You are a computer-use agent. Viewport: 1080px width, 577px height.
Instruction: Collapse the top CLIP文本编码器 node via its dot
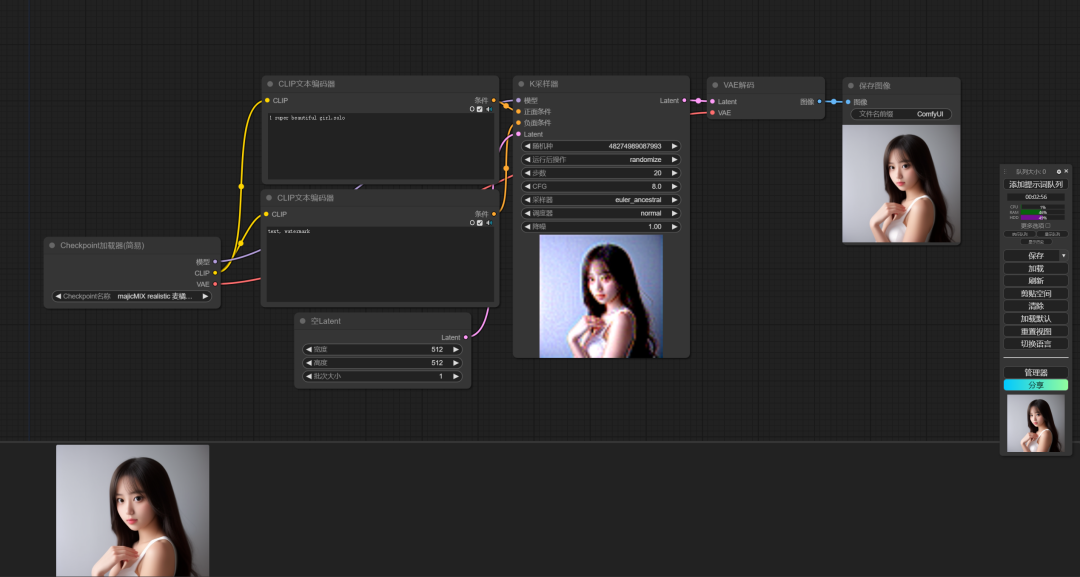[270, 84]
